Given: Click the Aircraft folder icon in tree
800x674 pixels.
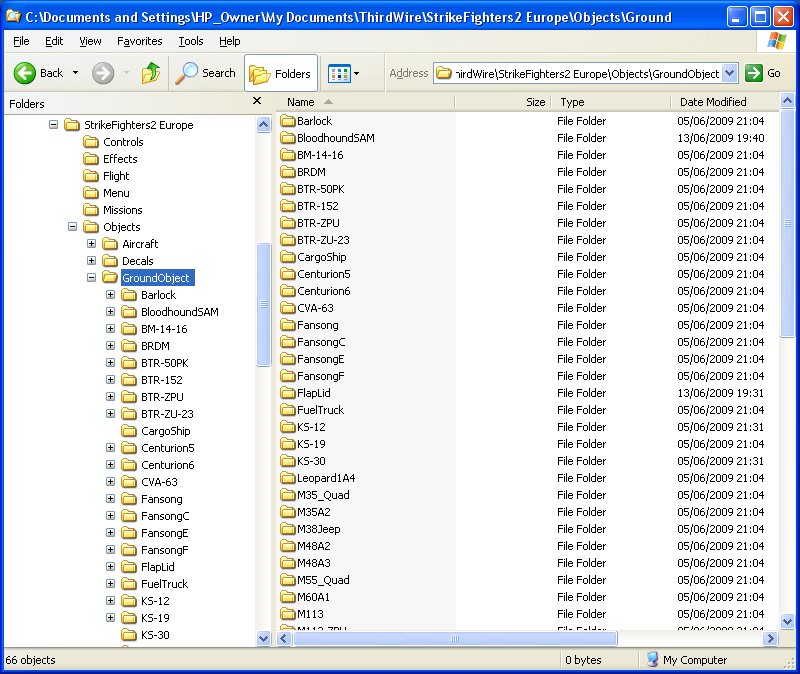Looking at the screenshot, I should [110, 244].
